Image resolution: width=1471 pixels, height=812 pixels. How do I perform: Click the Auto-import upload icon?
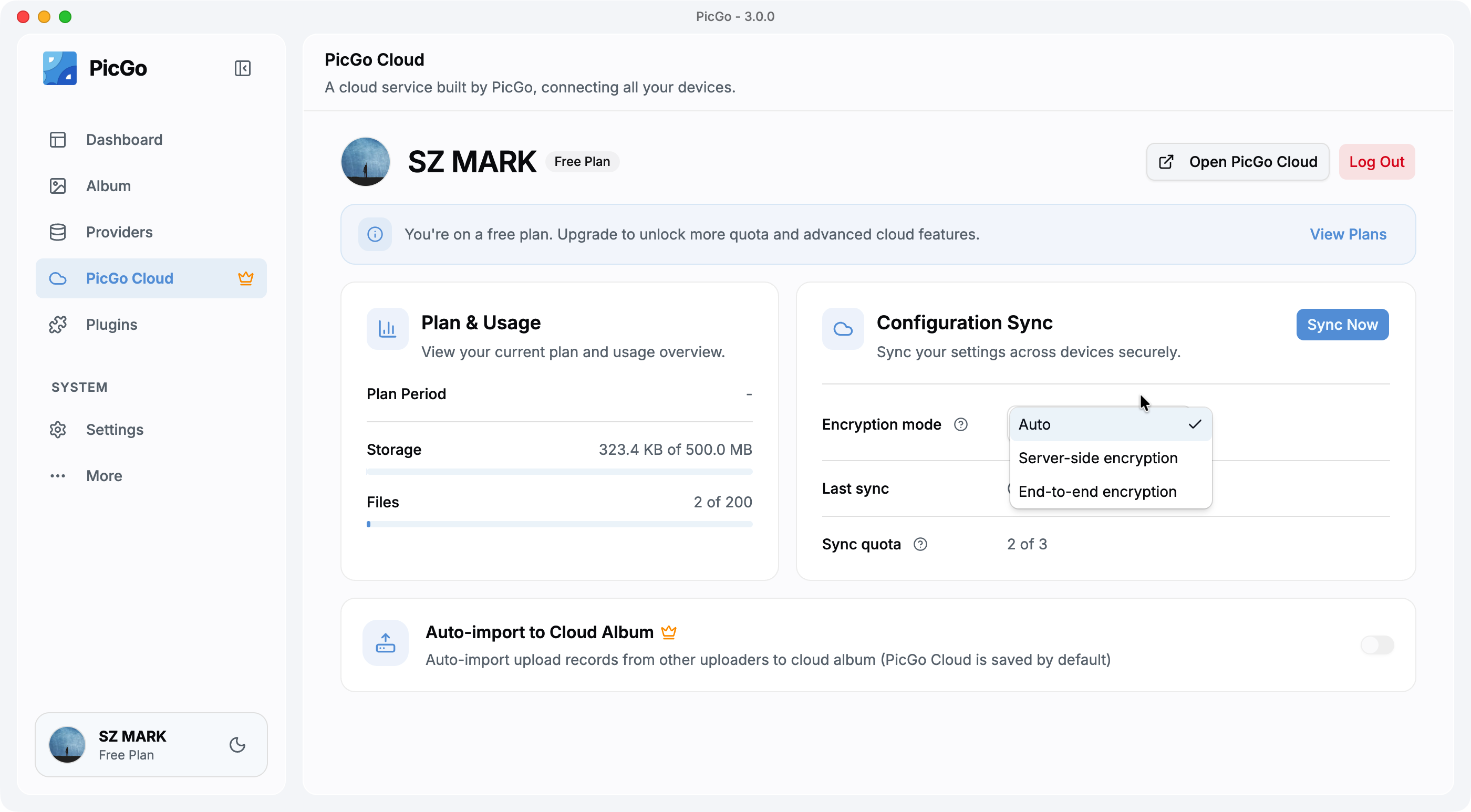386,643
